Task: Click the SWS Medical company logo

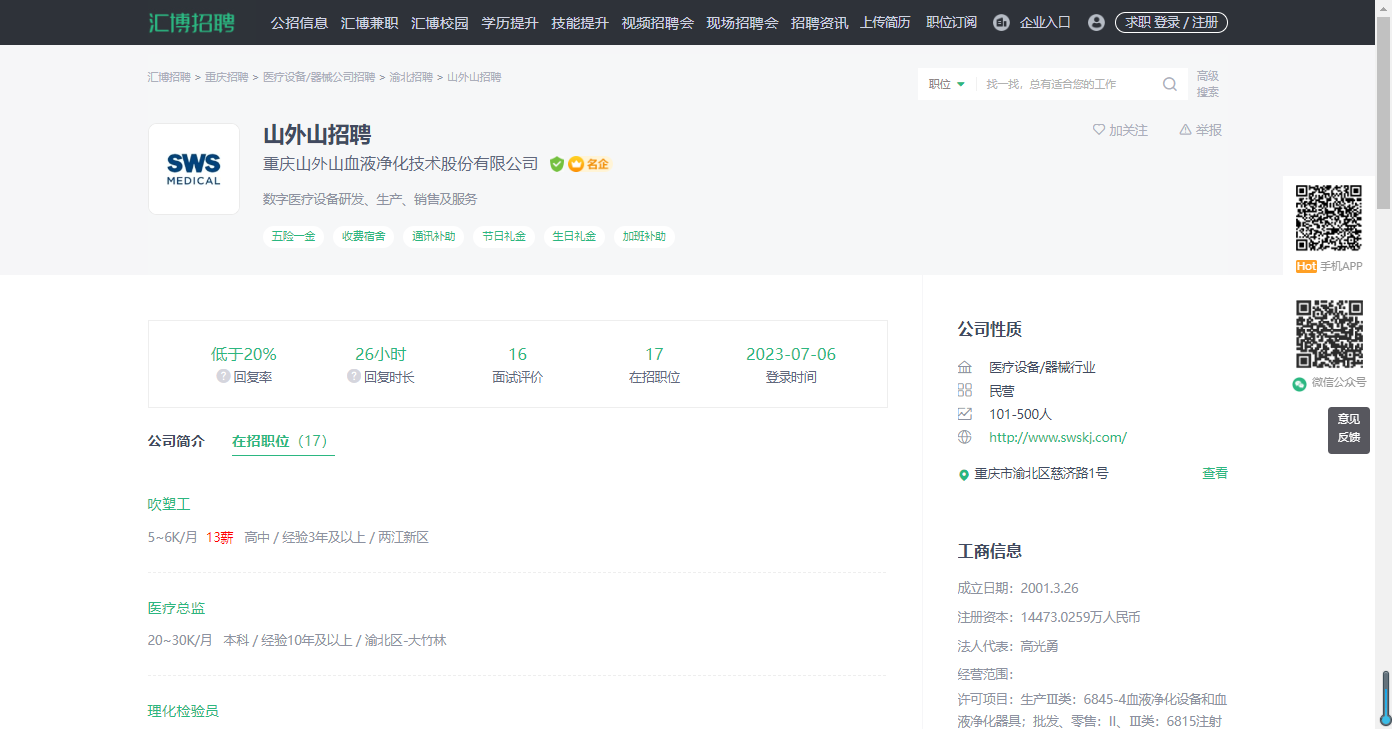Action: [194, 169]
